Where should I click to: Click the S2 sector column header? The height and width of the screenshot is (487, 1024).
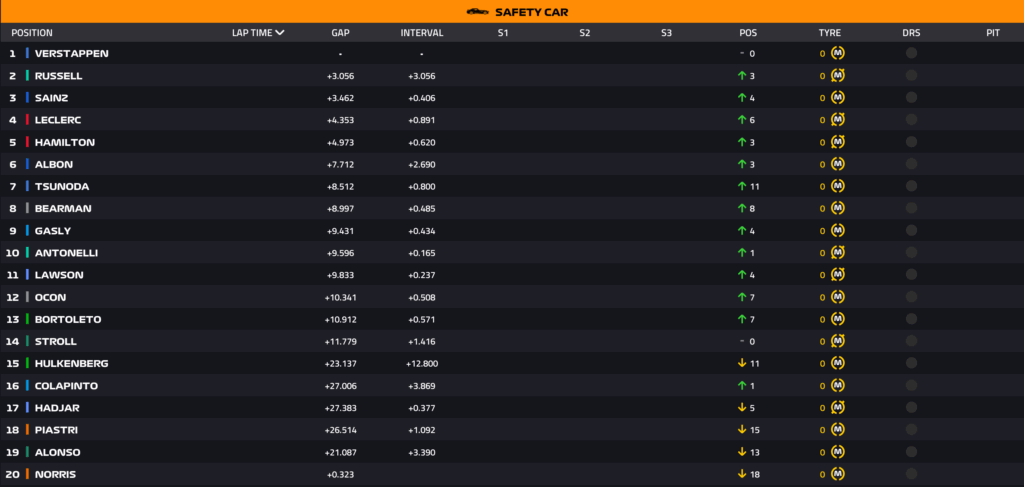[584, 33]
